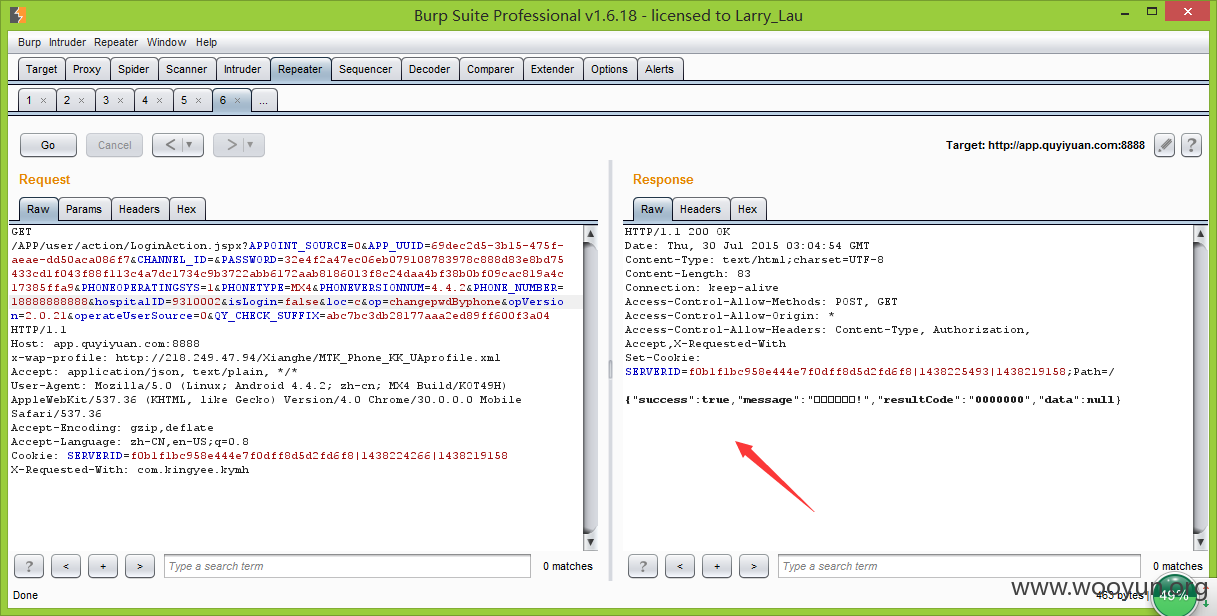Click the disabled Cancel button
Screen dimensions: 1217x616
pos(115,145)
